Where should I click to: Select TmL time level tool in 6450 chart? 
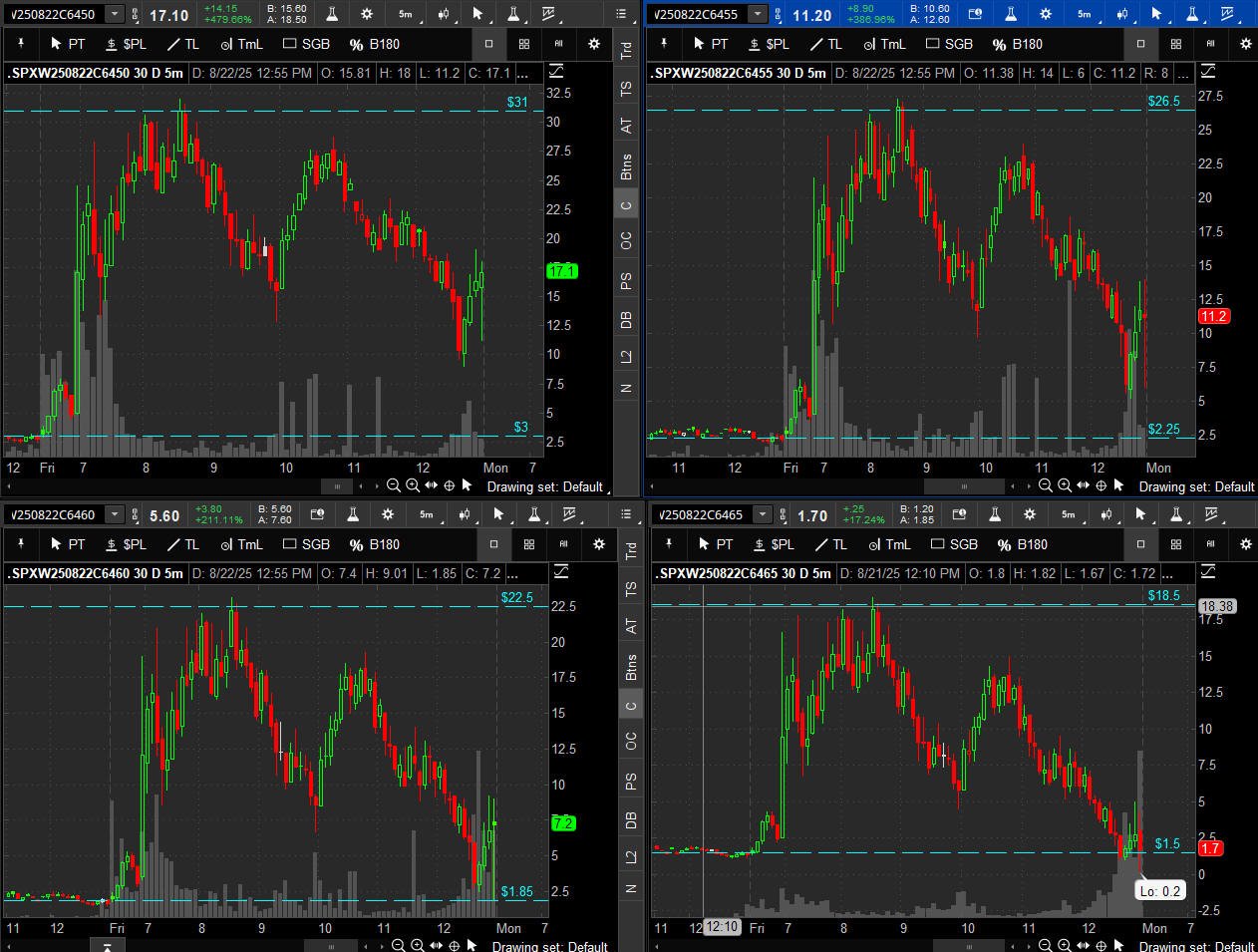point(241,44)
